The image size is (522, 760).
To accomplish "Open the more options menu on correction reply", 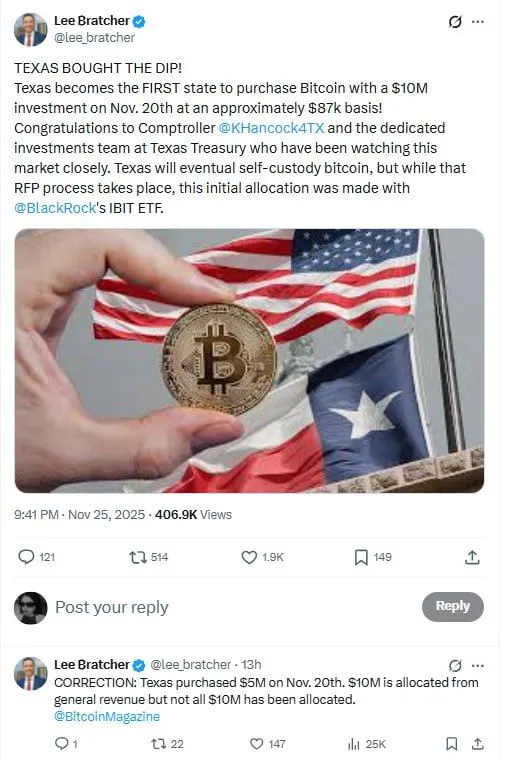I will [478, 665].
